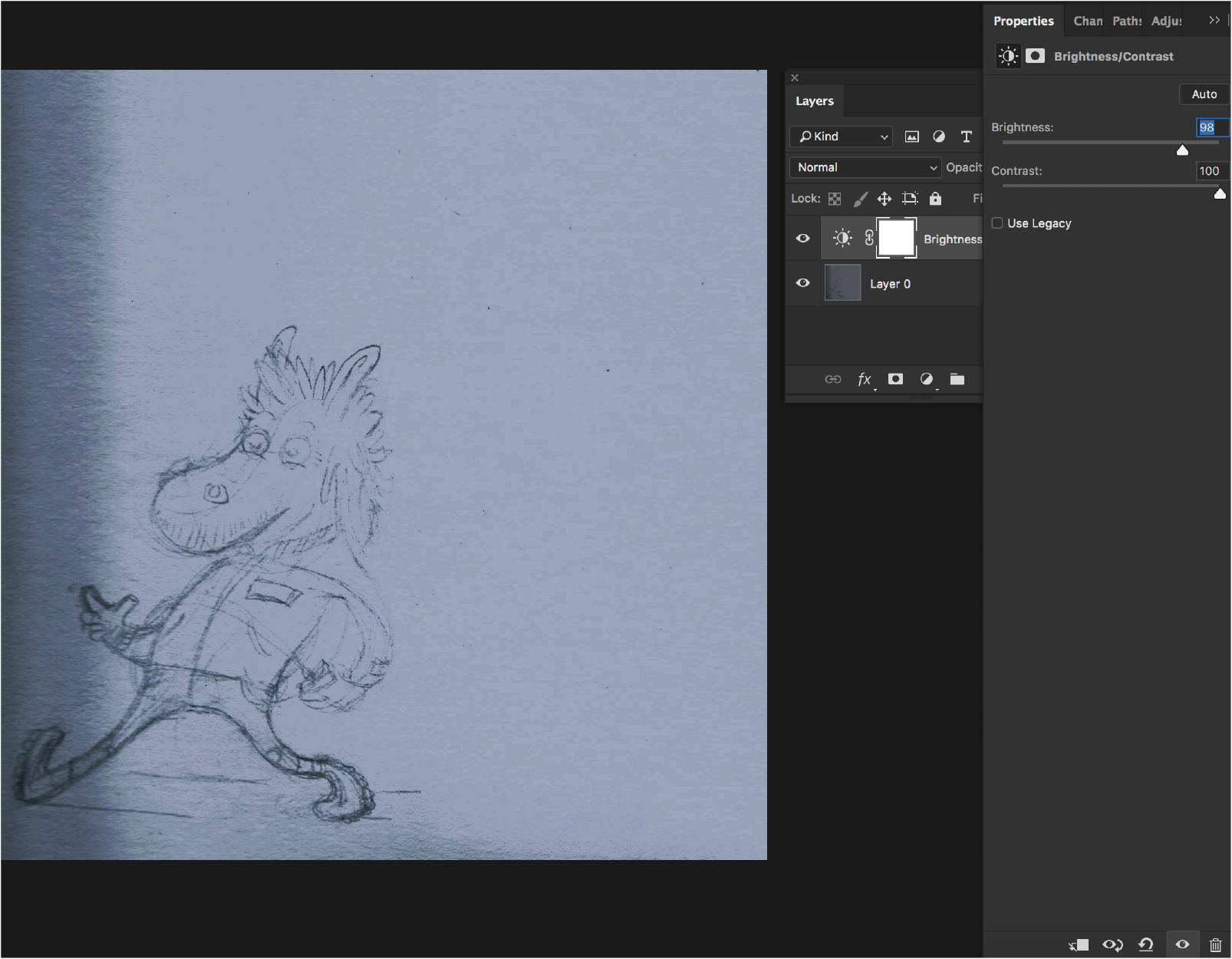Hide the Brightness adjustment layer
Viewport: 1232px width, 959px height.
click(x=803, y=239)
